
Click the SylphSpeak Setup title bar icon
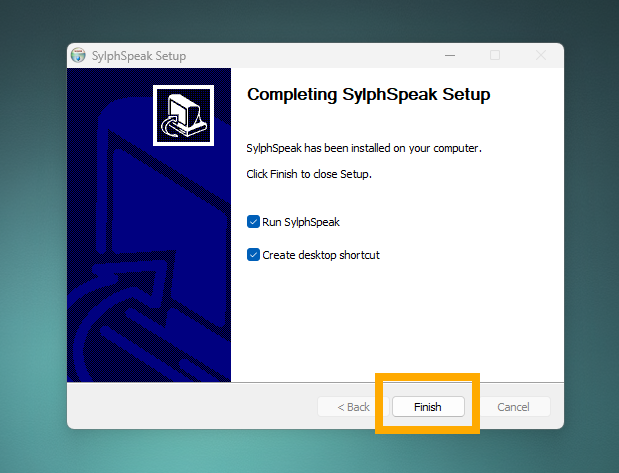(78, 55)
